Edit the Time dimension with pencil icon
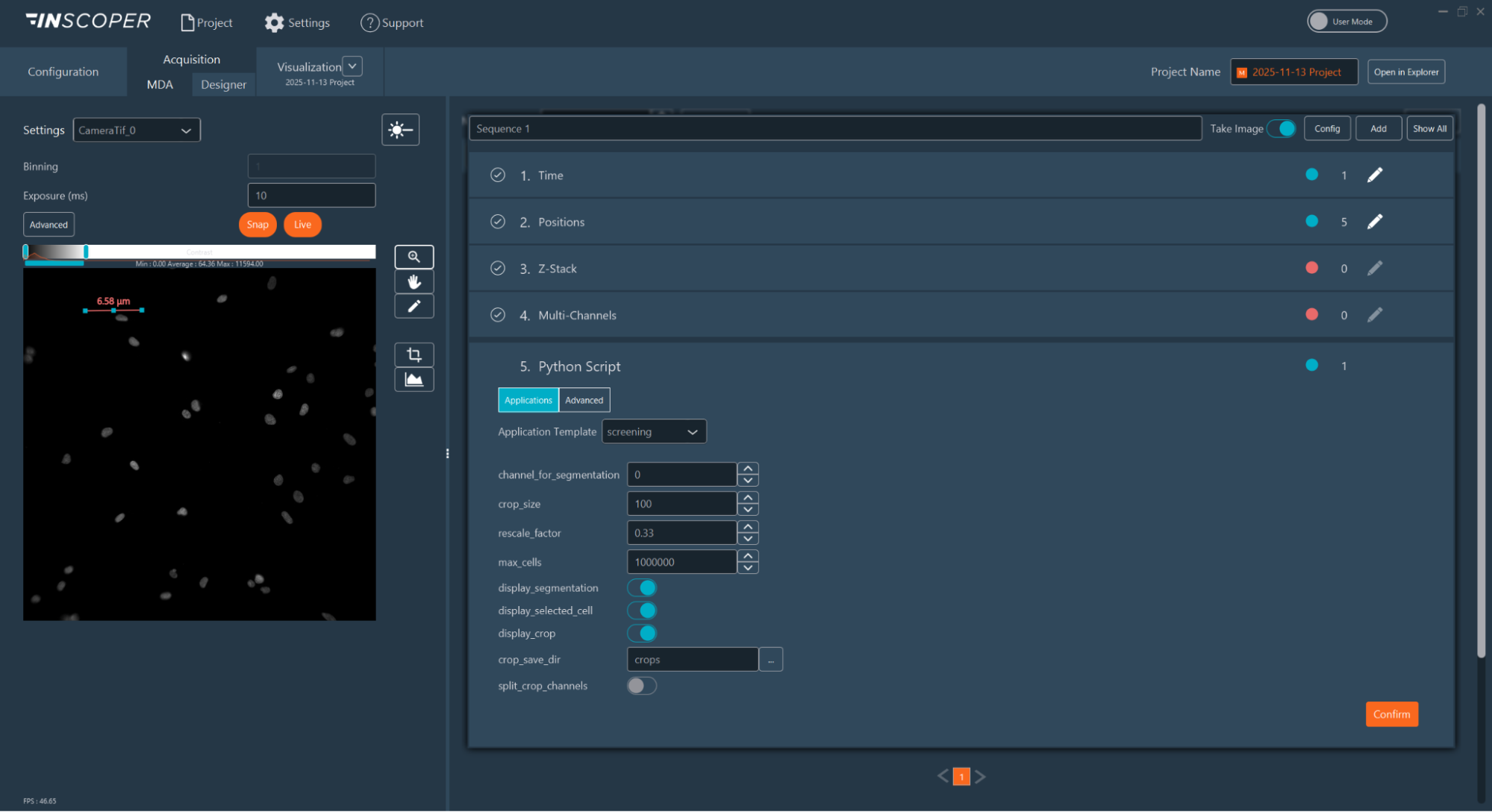 pyautogui.click(x=1374, y=175)
